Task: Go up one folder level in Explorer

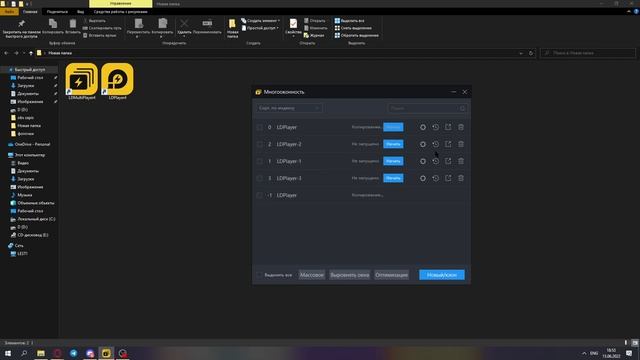Action: [x=31, y=53]
